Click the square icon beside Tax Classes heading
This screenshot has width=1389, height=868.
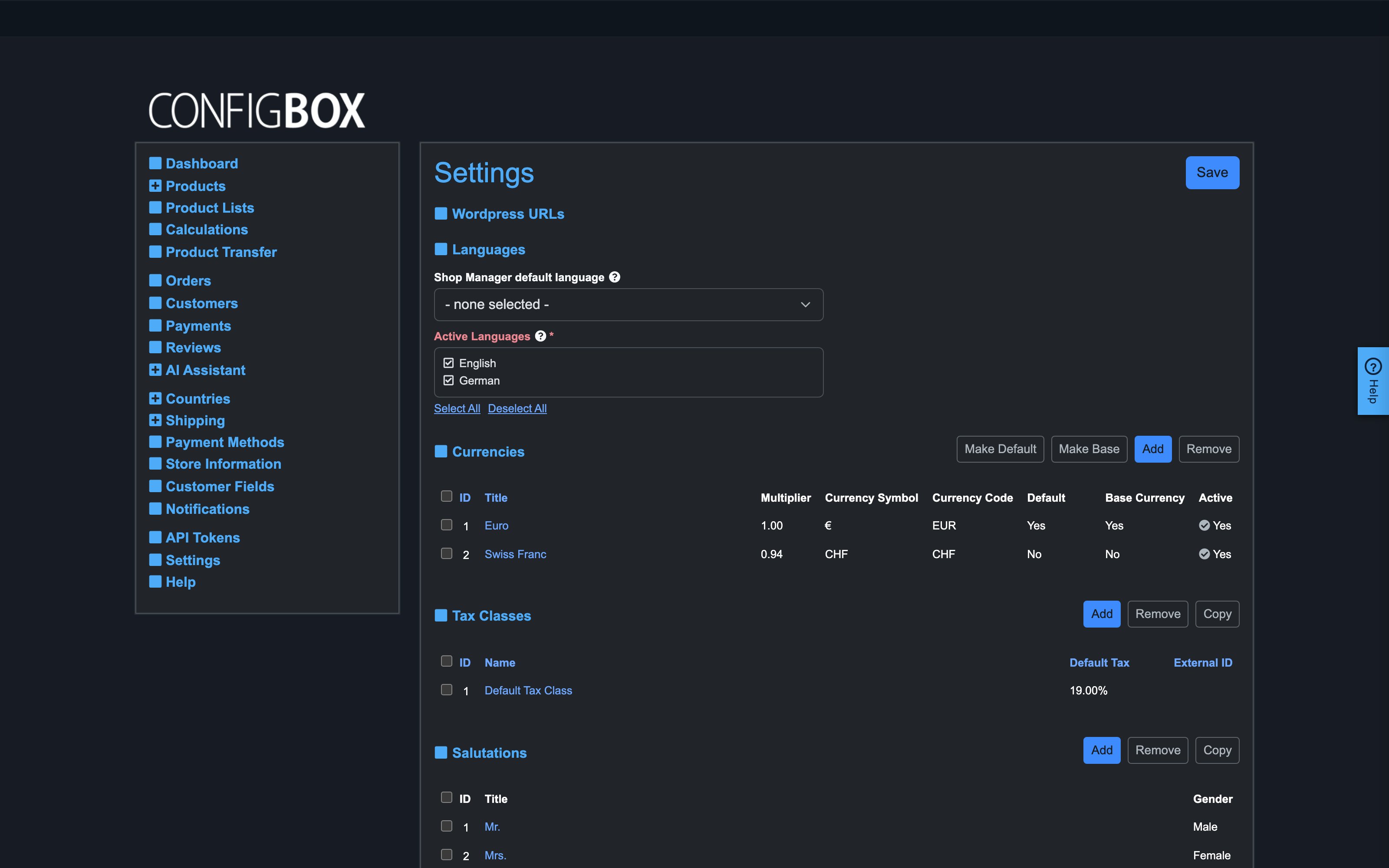441,615
